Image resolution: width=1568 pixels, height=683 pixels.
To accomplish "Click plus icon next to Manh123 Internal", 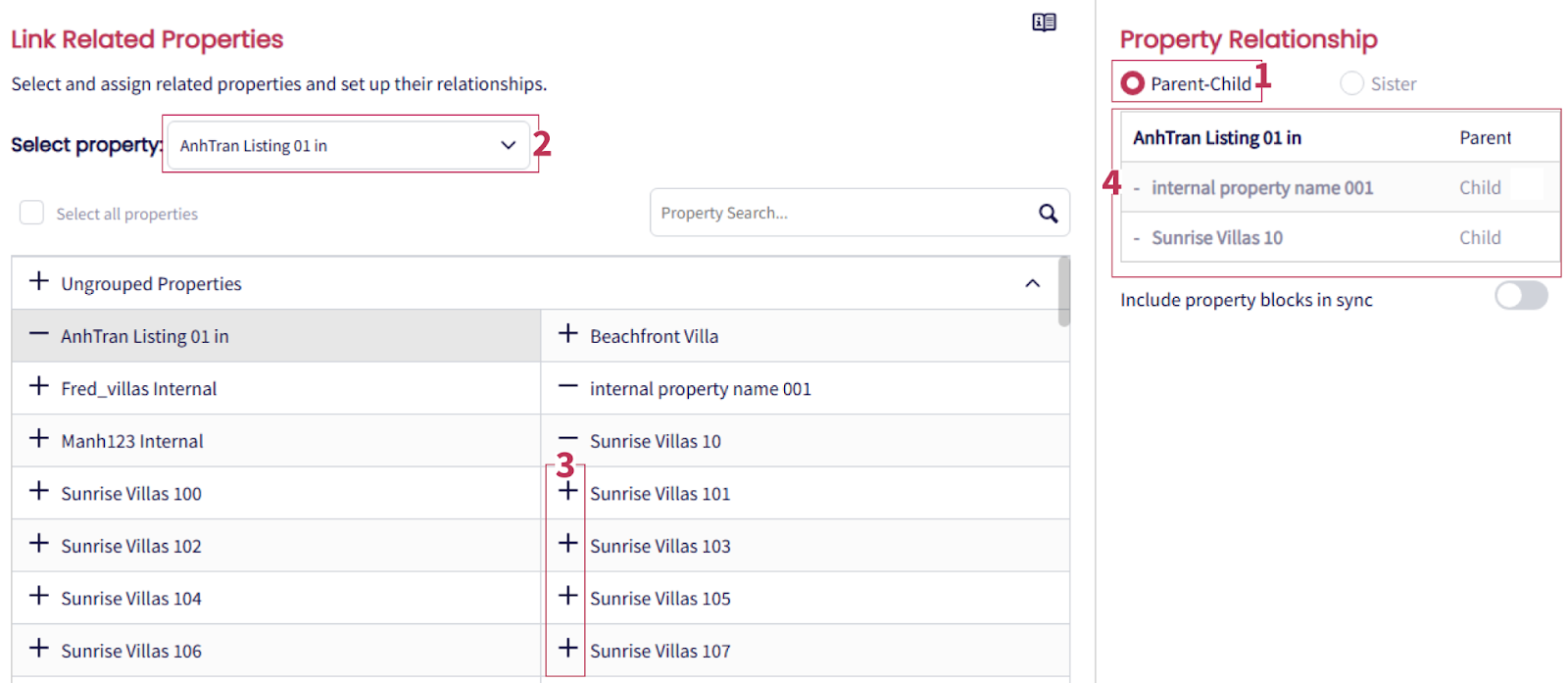I will tap(38, 439).
